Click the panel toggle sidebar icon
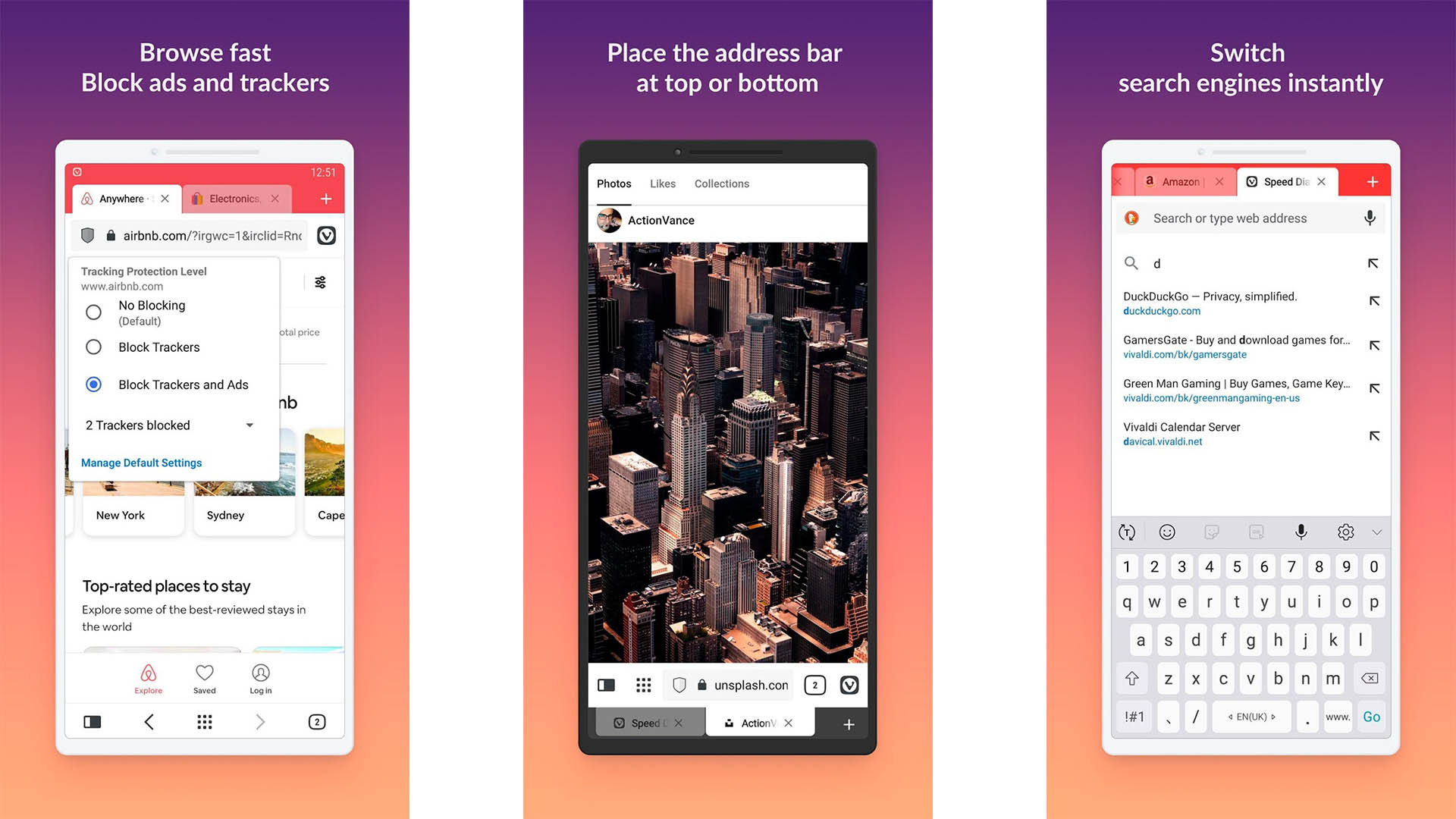Viewport: 1456px width, 819px height. pos(90,722)
